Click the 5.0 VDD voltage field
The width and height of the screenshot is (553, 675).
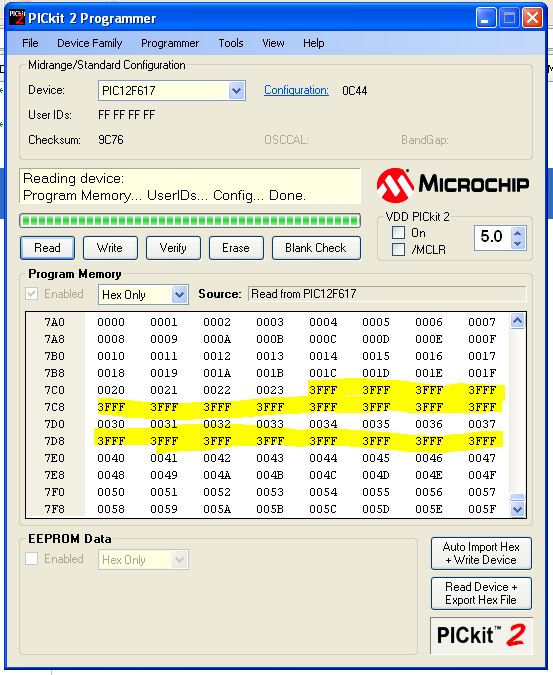click(492, 237)
